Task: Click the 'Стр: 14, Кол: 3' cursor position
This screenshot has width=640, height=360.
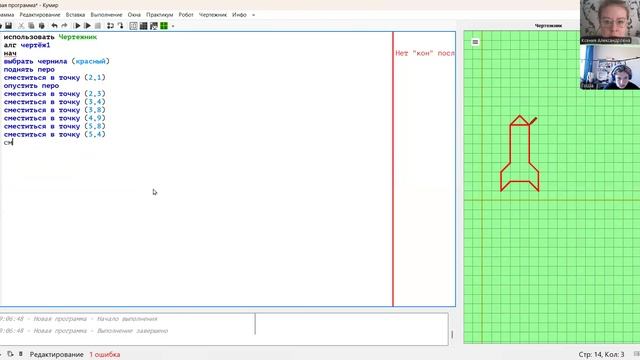Action: click(601, 354)
